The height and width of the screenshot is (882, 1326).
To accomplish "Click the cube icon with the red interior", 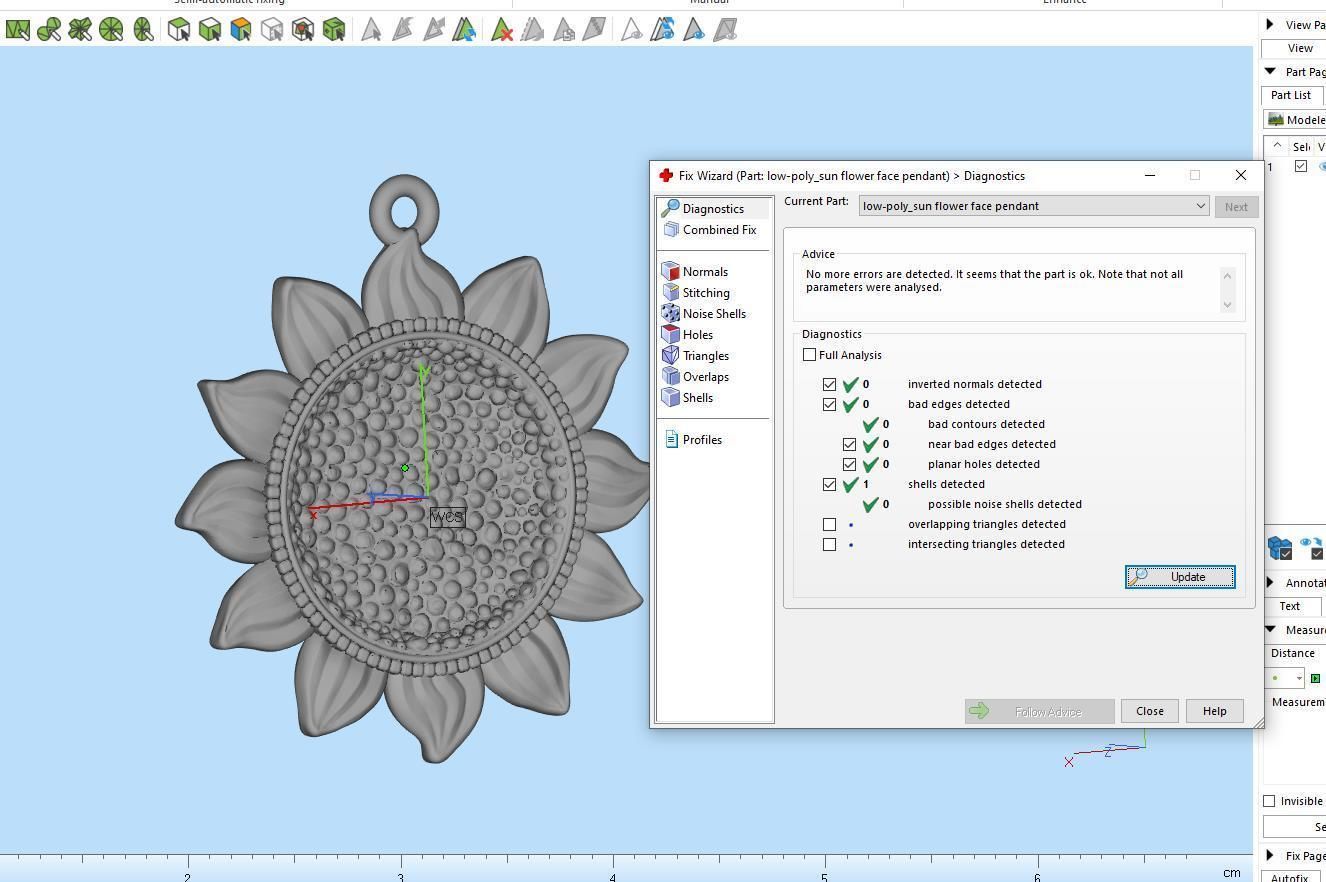I will (x=303, y=30).
